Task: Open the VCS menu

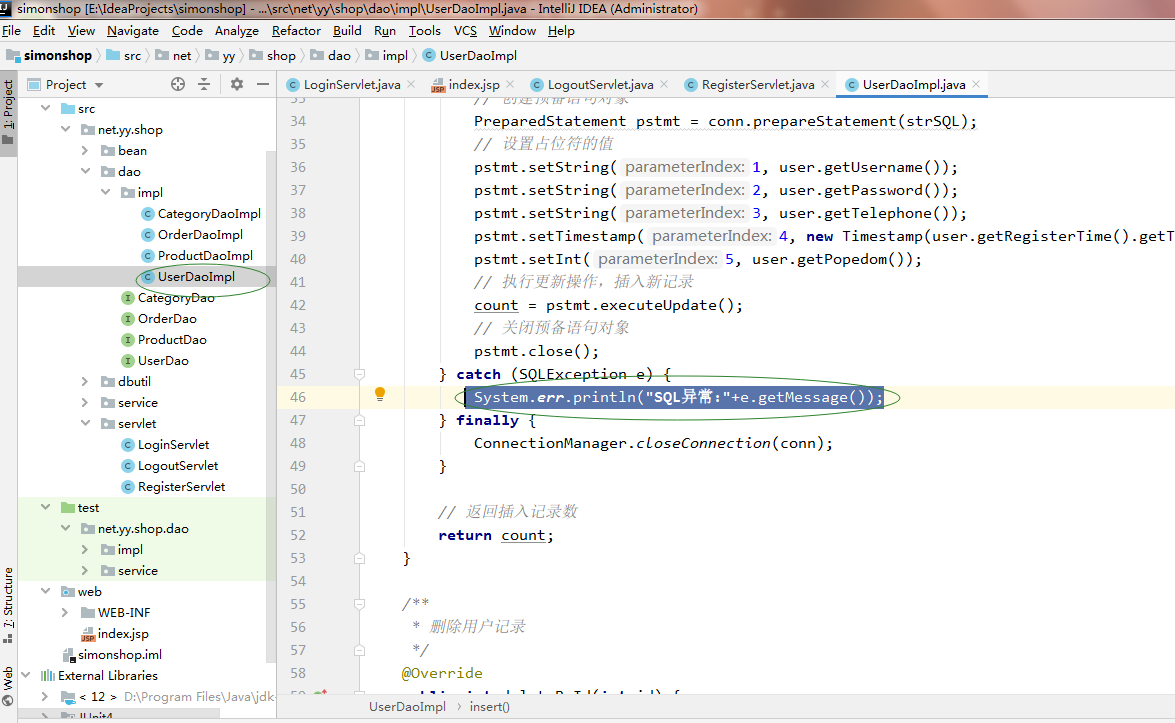Action: pos(465,31)
